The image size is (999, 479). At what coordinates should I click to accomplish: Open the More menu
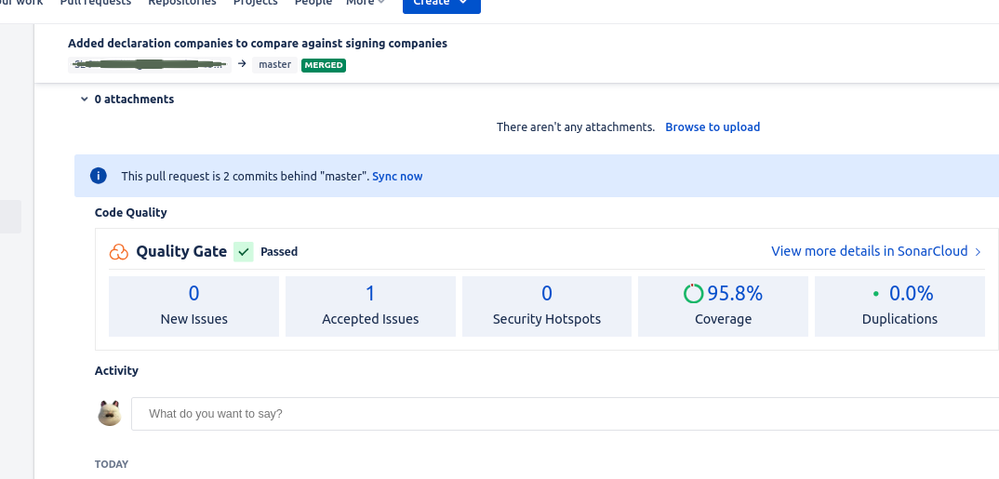[x=365, y=3]
